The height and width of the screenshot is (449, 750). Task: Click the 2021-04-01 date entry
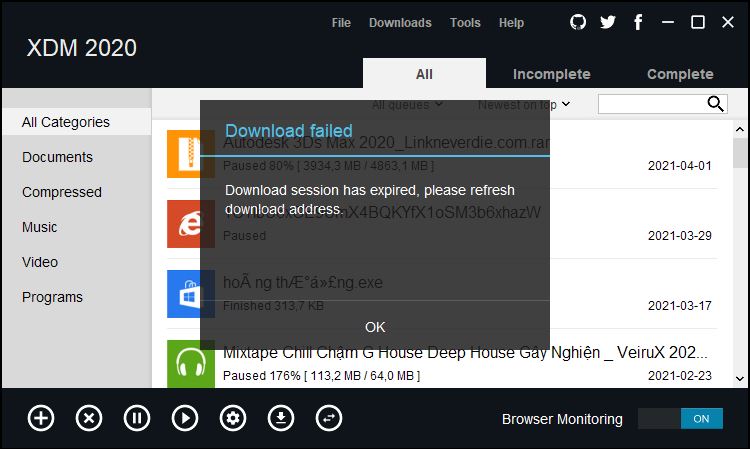click(680, 166)
